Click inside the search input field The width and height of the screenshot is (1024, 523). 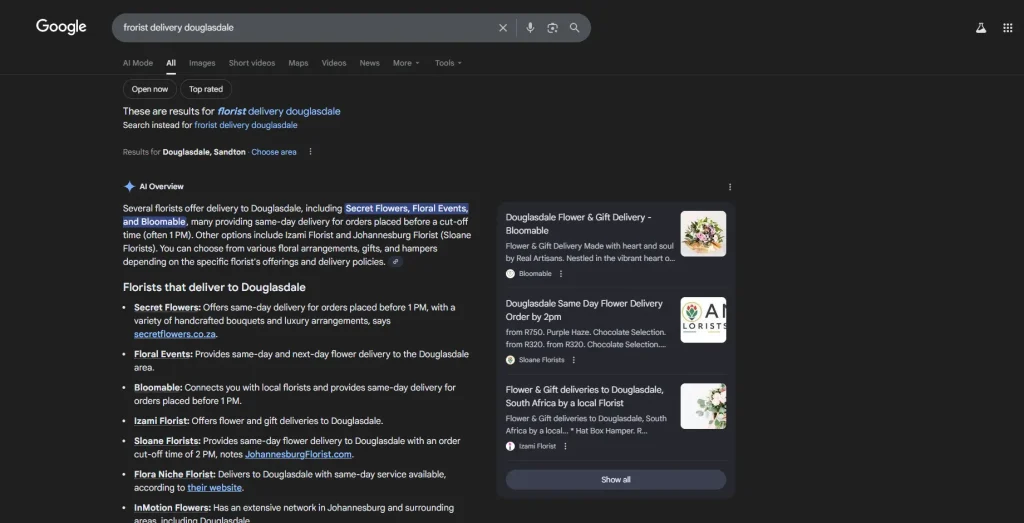click(x=300, y=28)
